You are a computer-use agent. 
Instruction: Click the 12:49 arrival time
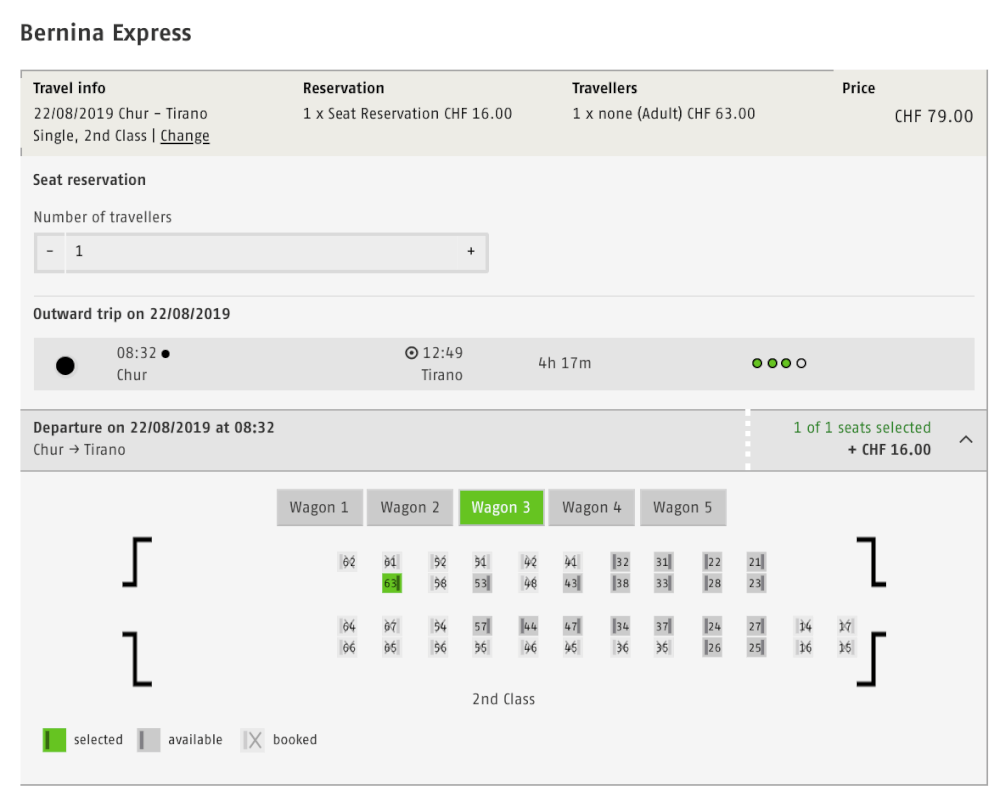[x=443, y=353]
